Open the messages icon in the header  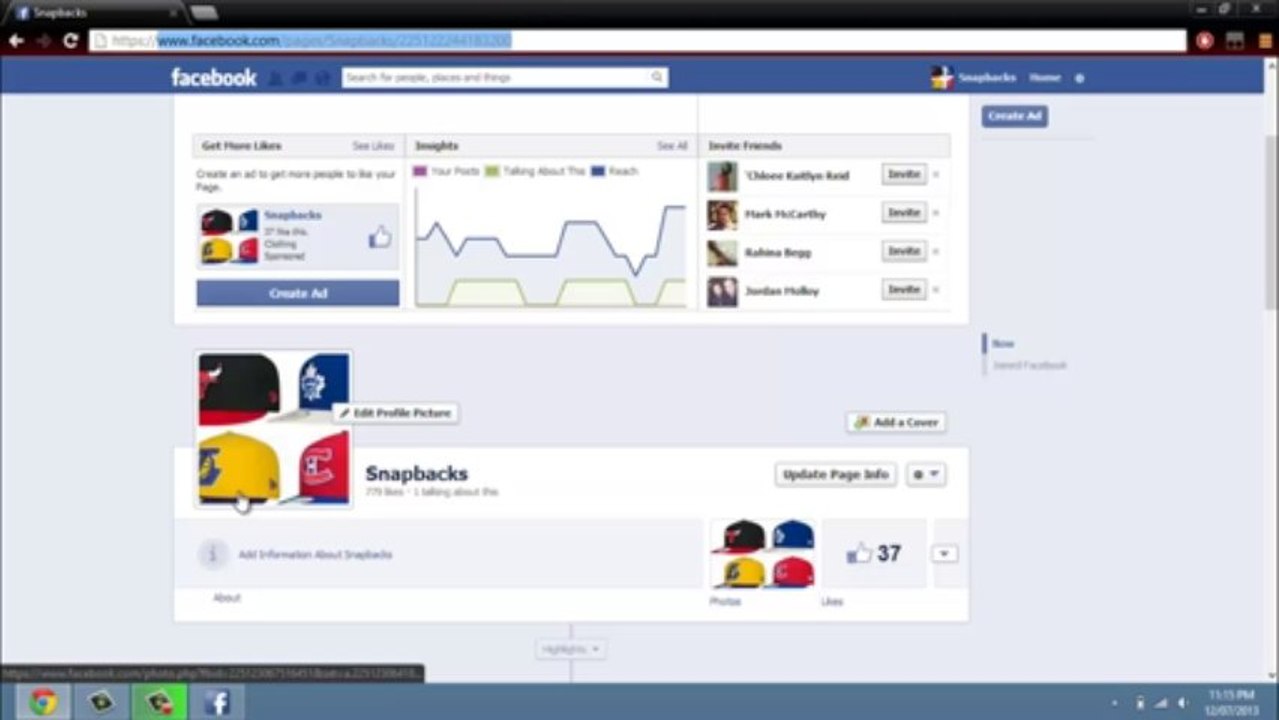tap(299, 78)
